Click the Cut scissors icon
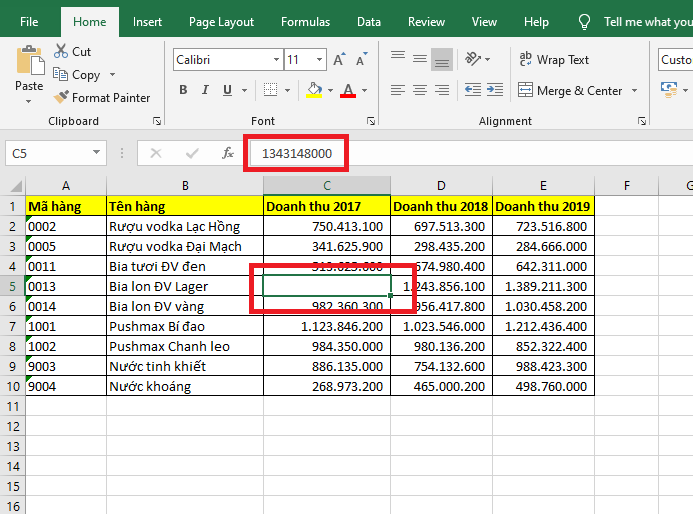The image size is (693, 514). point(61,51)
